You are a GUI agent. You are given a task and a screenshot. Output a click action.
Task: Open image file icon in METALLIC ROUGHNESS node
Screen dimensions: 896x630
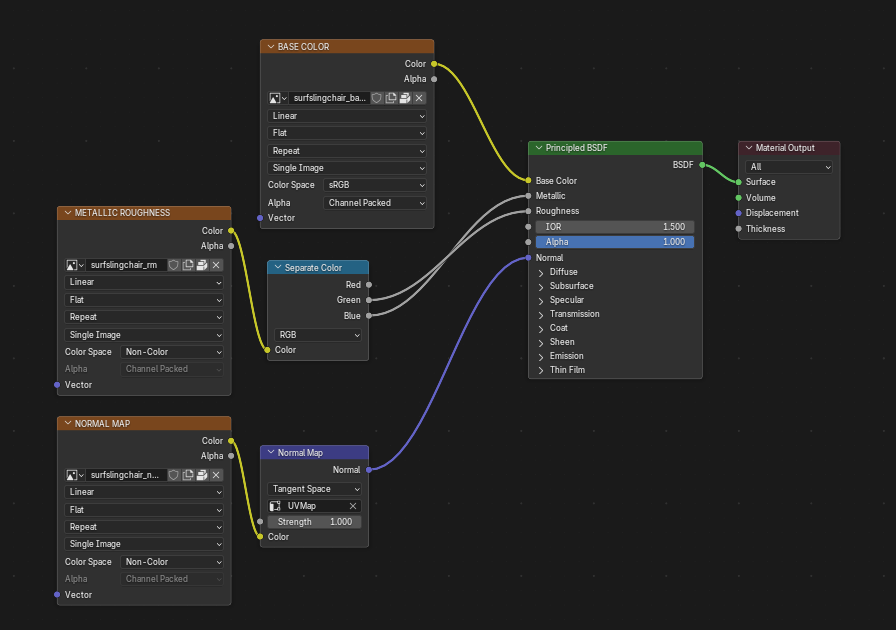[202, 265]
